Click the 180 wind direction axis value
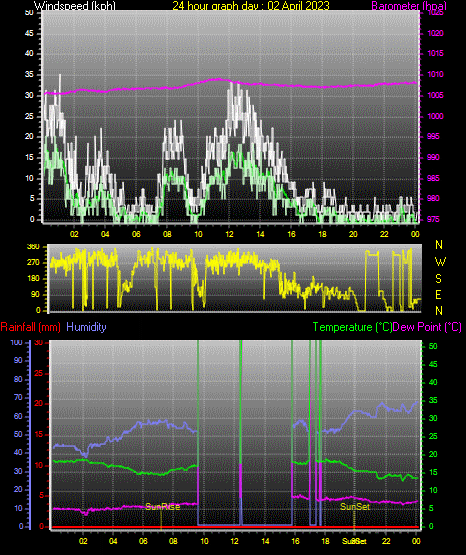Image resolution: width=466 pixels, height=555 pixels. click(x=33, y=279)
